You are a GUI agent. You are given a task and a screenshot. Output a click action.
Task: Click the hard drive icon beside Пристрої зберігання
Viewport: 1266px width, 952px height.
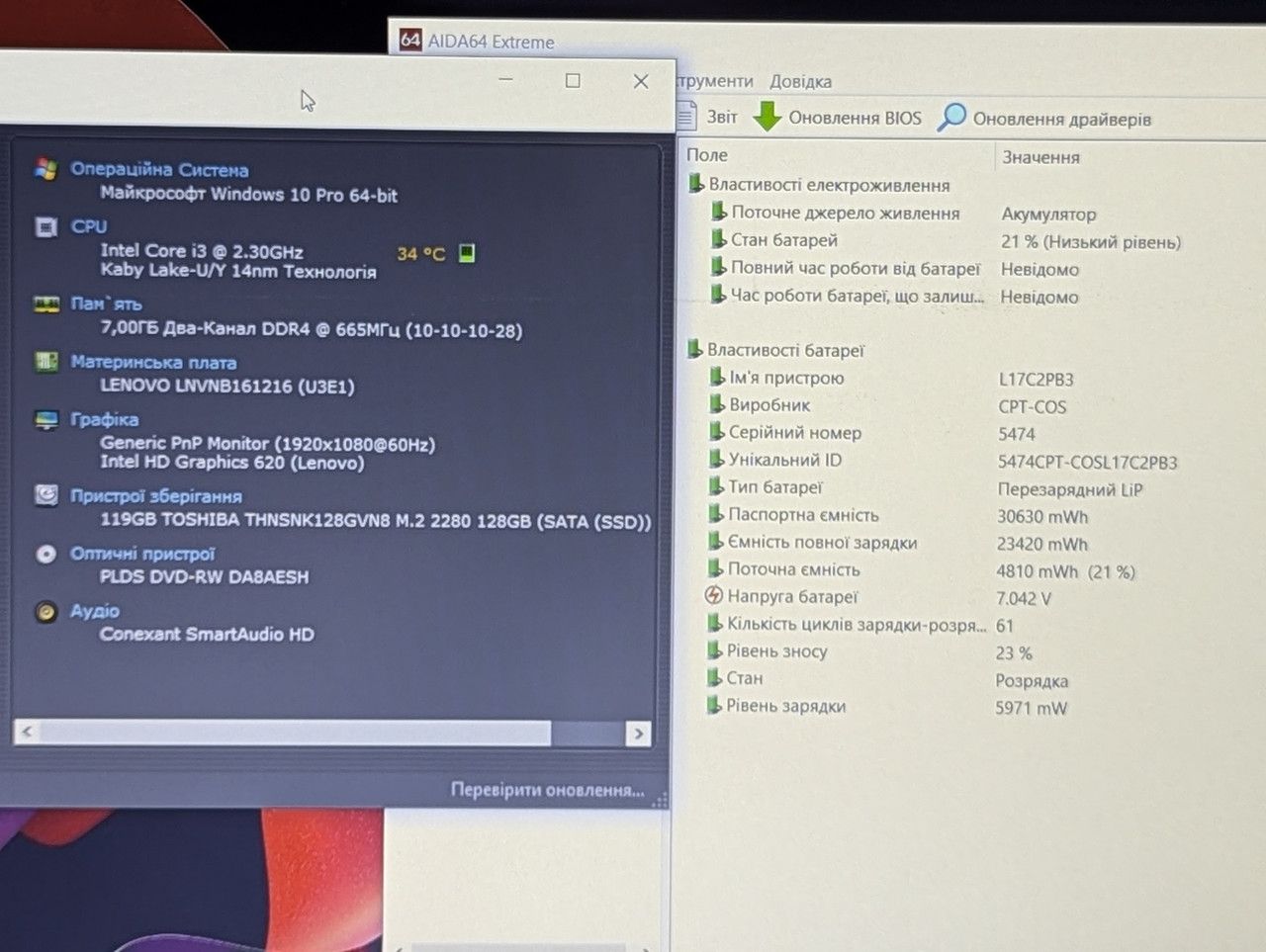coord(46,495)
